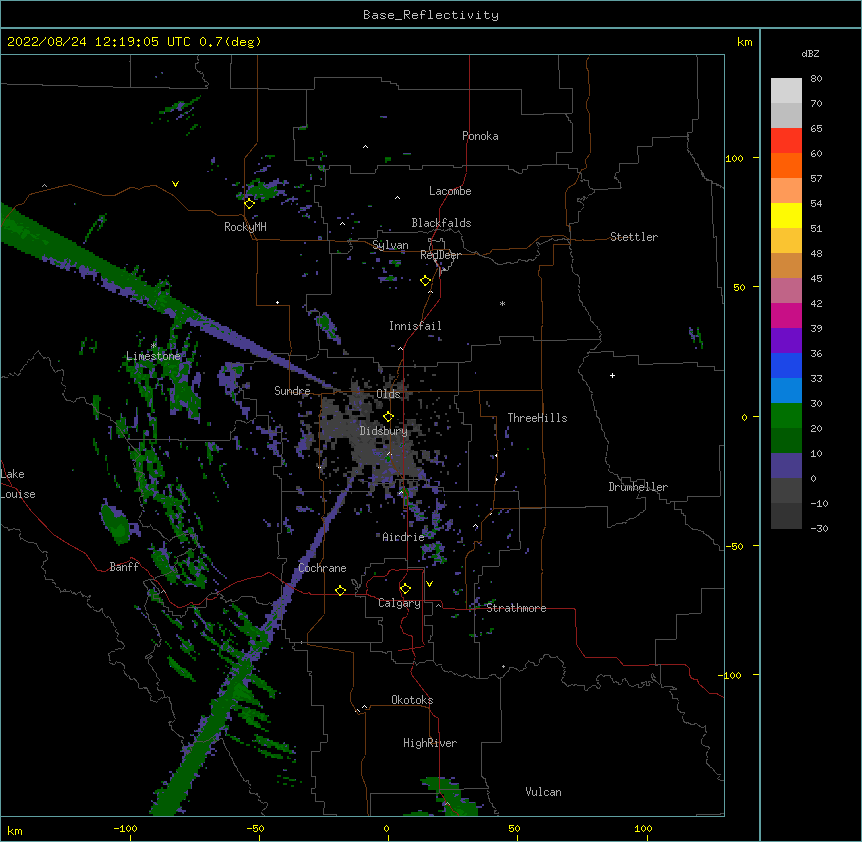Click the Airdrie city label
Screen dimensions: 862x842
click(403, 537)
